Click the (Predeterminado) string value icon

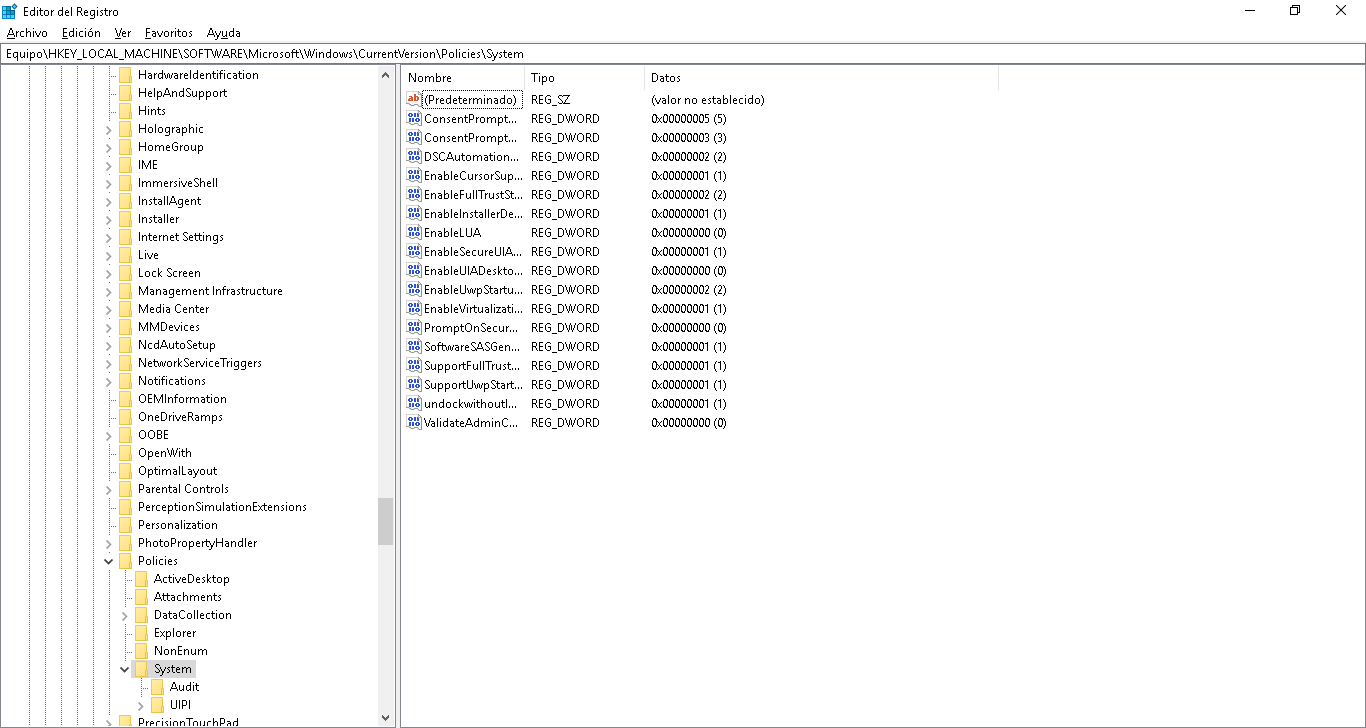[x=414, y=100]
